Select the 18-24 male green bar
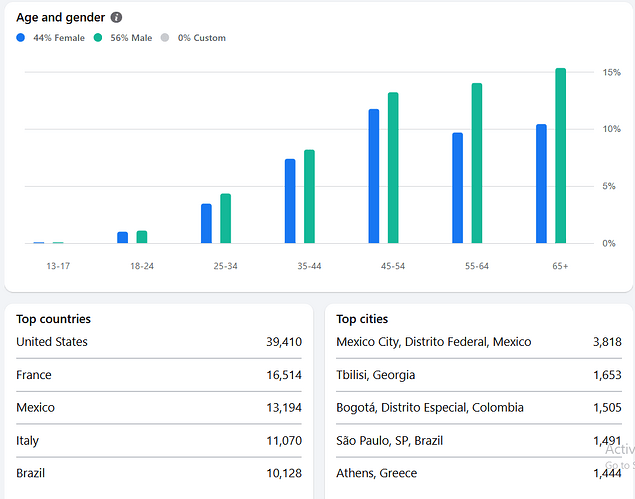 142,237
